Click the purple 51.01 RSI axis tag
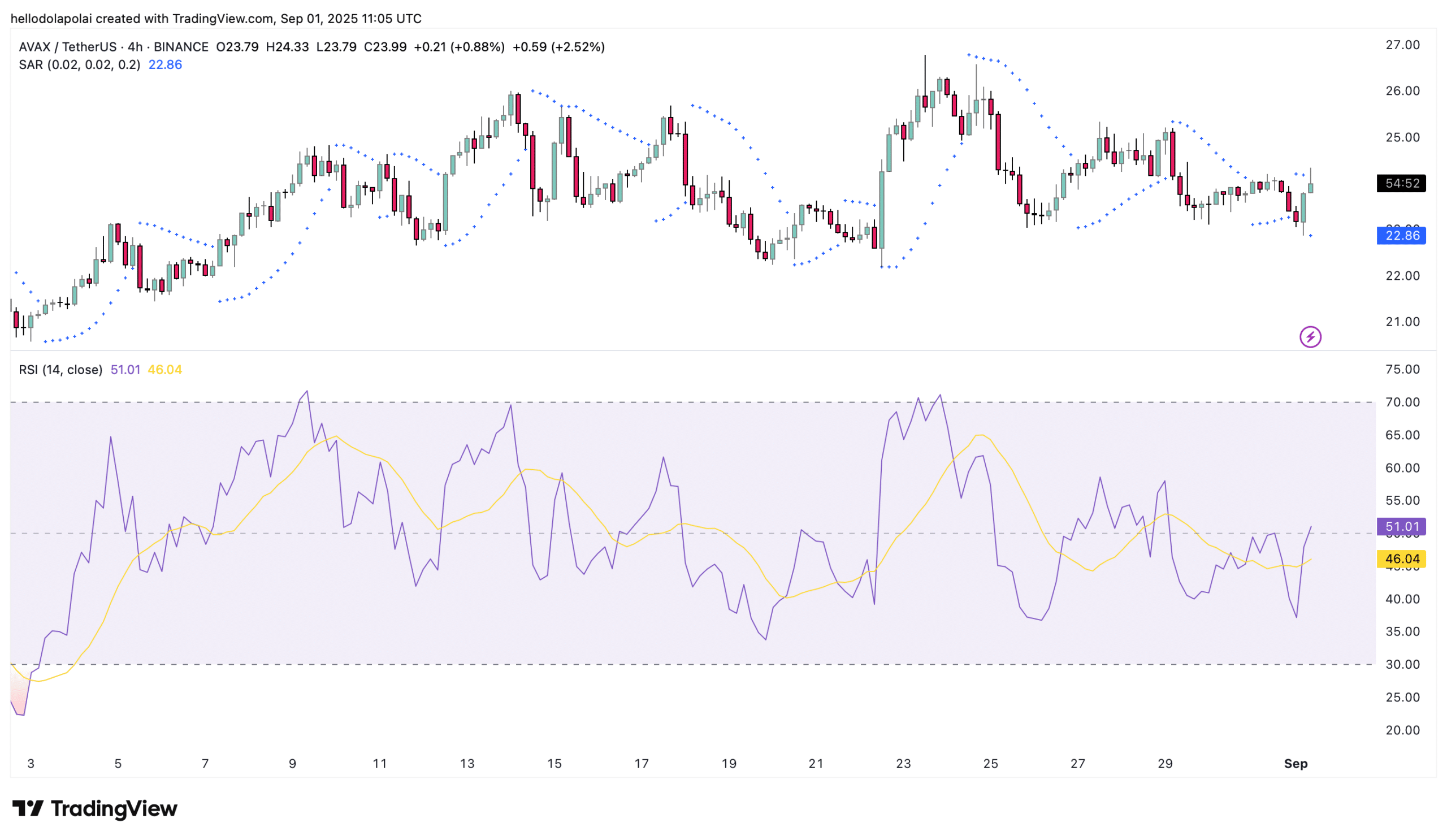Image resolution: width=1447 pixels, height=840 pixels. [x=1401, y=526]
